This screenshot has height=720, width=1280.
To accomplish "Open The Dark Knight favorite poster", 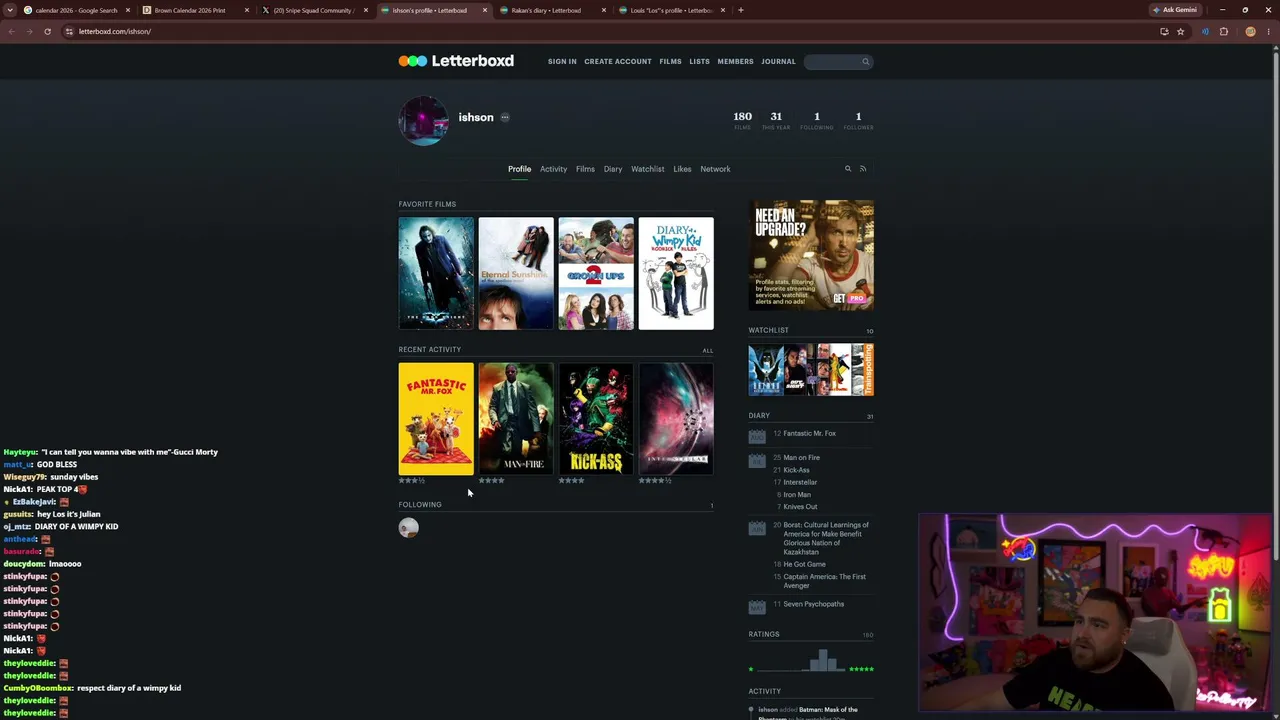I will click(x=436, y=273).
